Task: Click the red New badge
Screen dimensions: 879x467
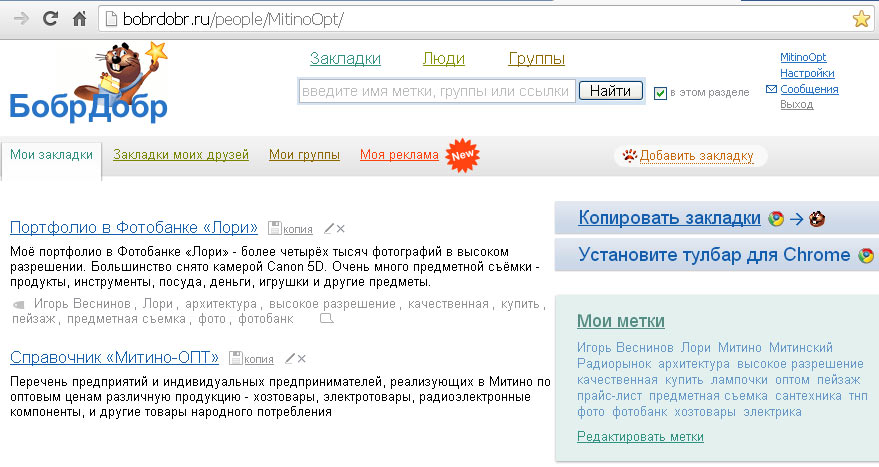Action: (x=462, y=155)
